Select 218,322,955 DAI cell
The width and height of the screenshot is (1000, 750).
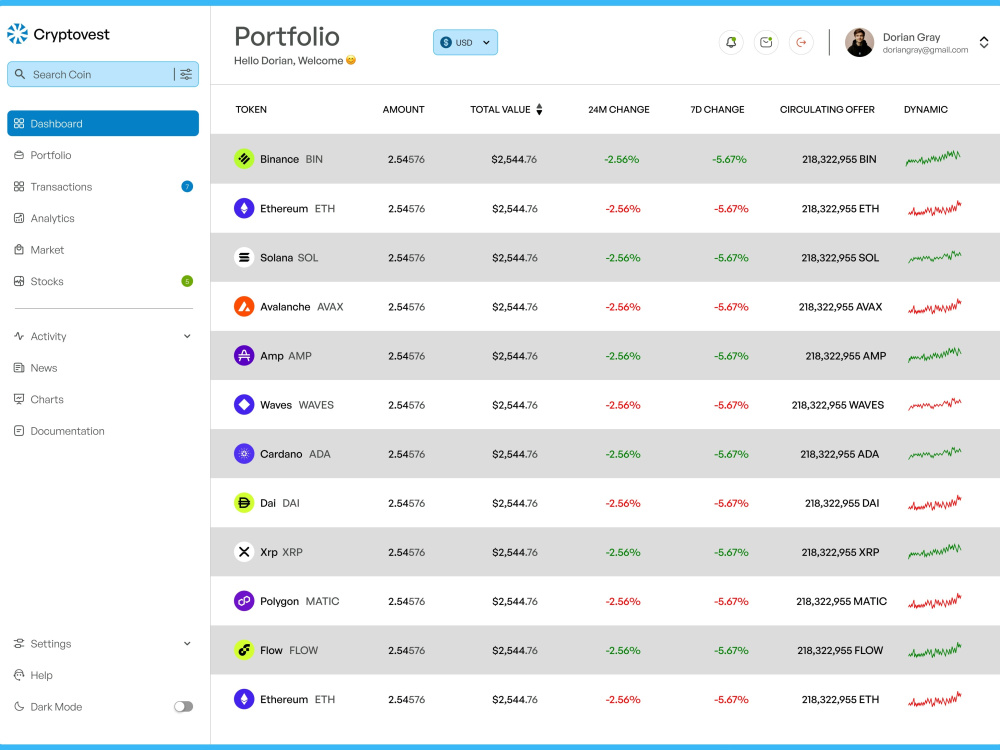[842, 503]
